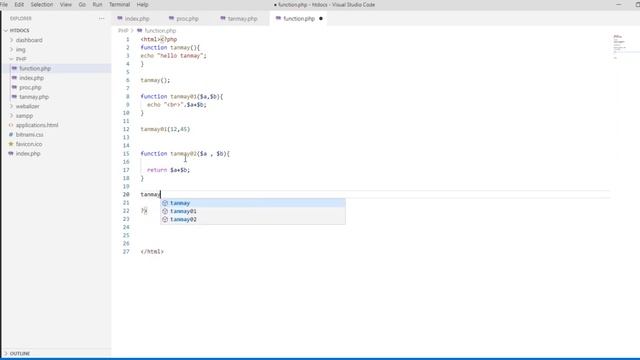Open root-level index.php file
640x360 pixels.
[28, 153]
